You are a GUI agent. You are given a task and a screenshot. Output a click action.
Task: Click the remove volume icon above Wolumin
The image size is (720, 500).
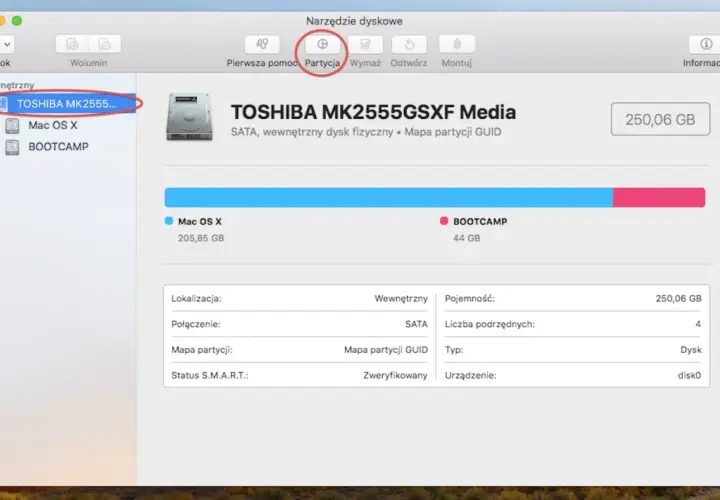pos(105,45)
